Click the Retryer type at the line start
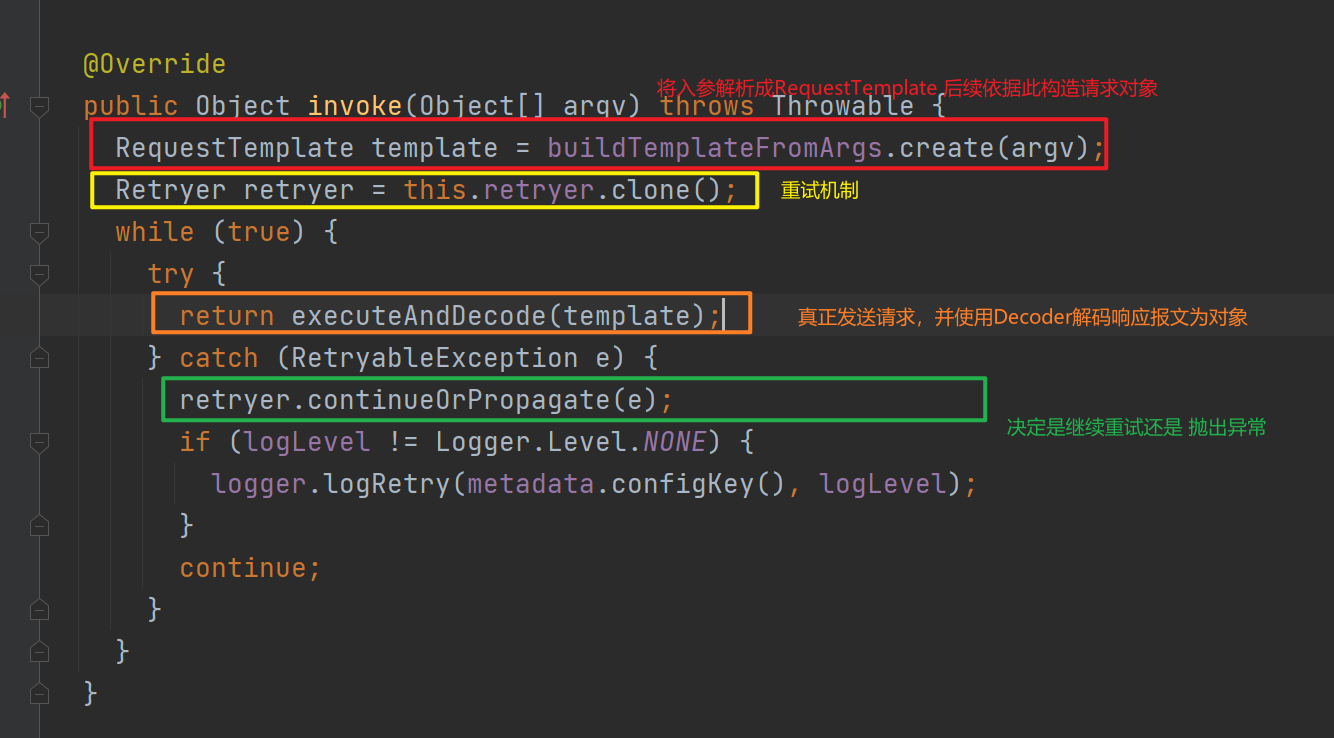The image size is (1334, 738). tap(171, 191)
